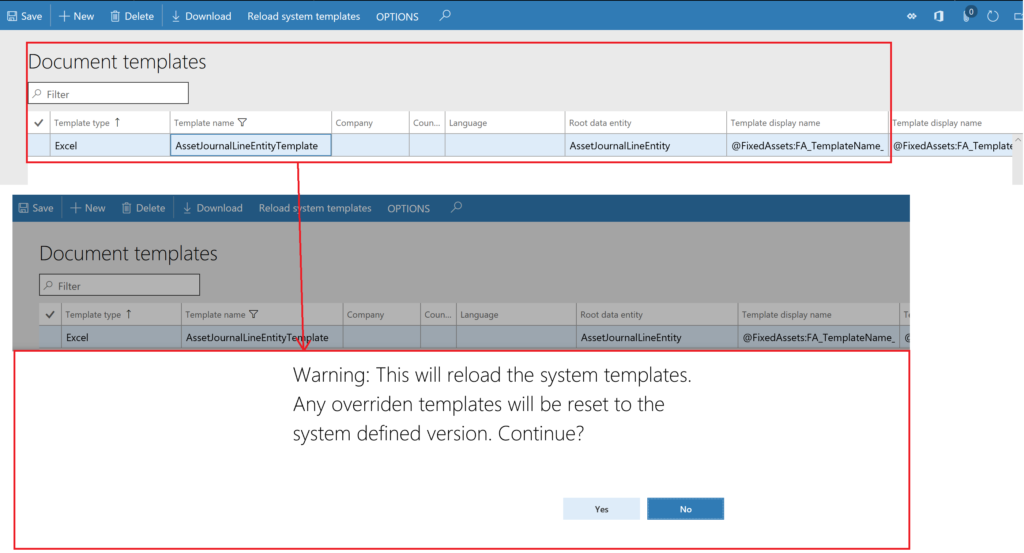The height and width of the screenshot is (553, 1024).
Task: Click Delete in the lower dimmed toolbar
Action: pyautogui.click(x=143, y=208)
